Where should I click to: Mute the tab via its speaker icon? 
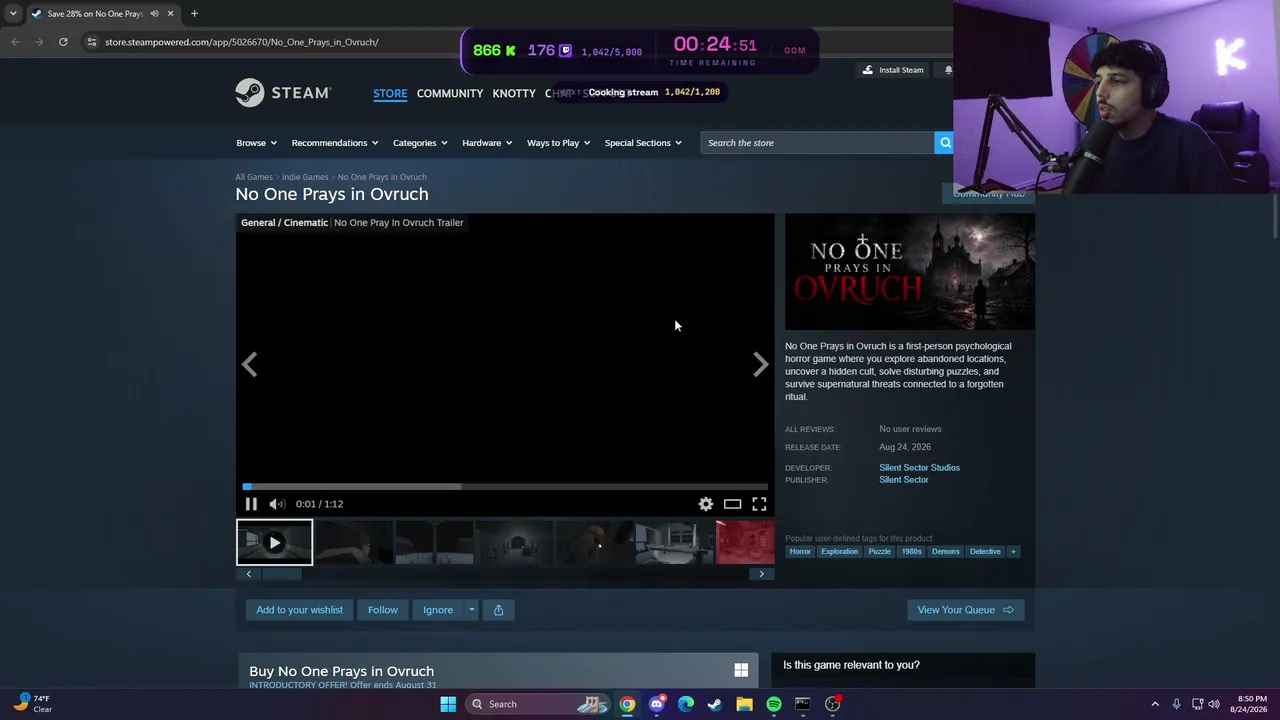[154, 14]
